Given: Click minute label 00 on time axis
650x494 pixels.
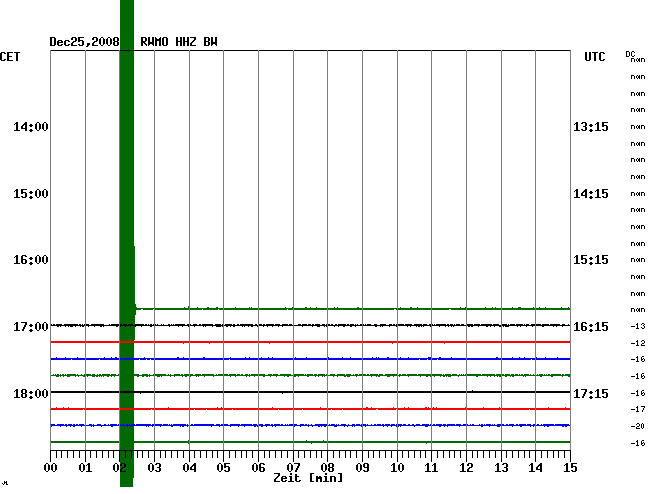Looking at the screenshot, I should coord(51,468).
